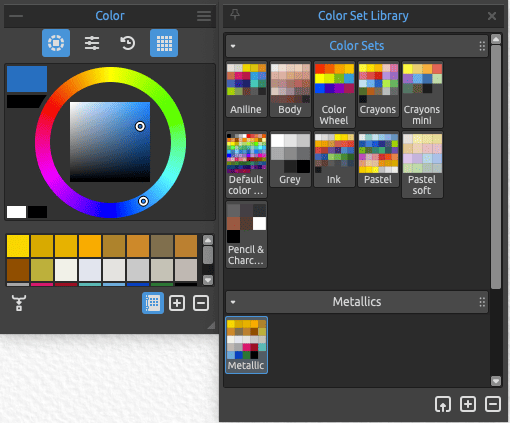Toggle swatch list view in Color panel
Viewport: 510px width, 423px height.
153,303
